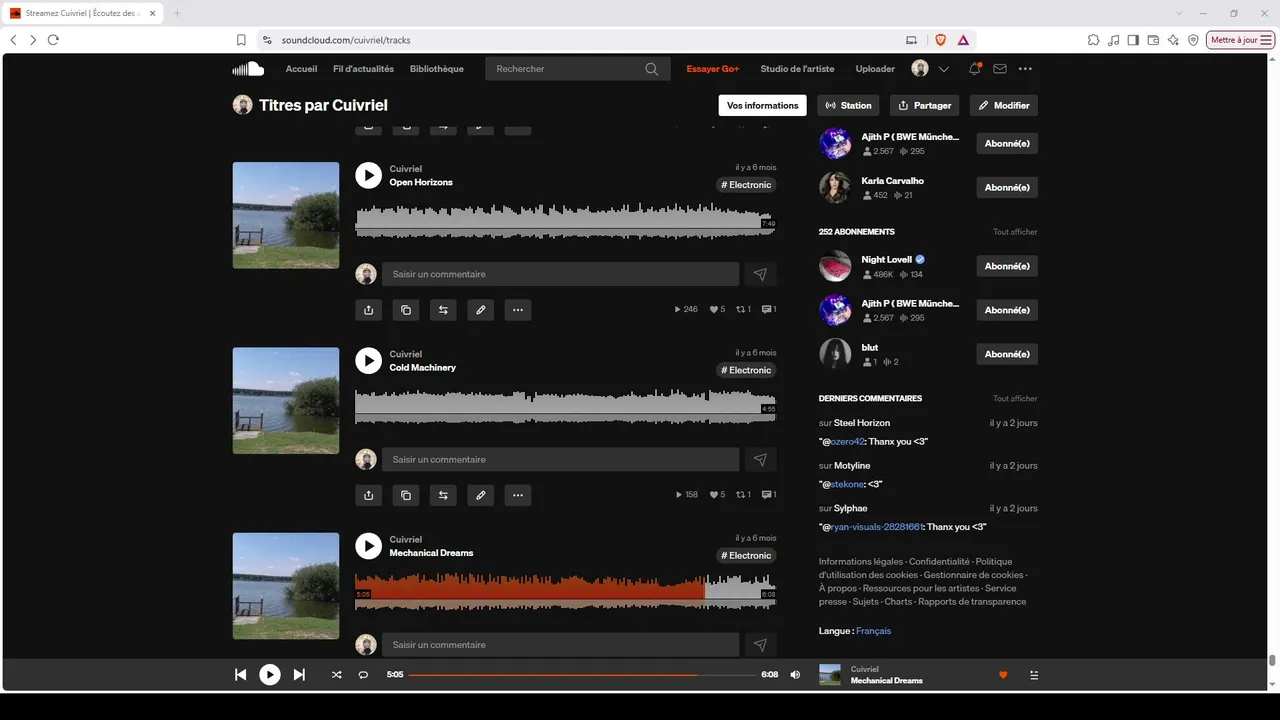Play the Open Horizons track

(369, 176)
